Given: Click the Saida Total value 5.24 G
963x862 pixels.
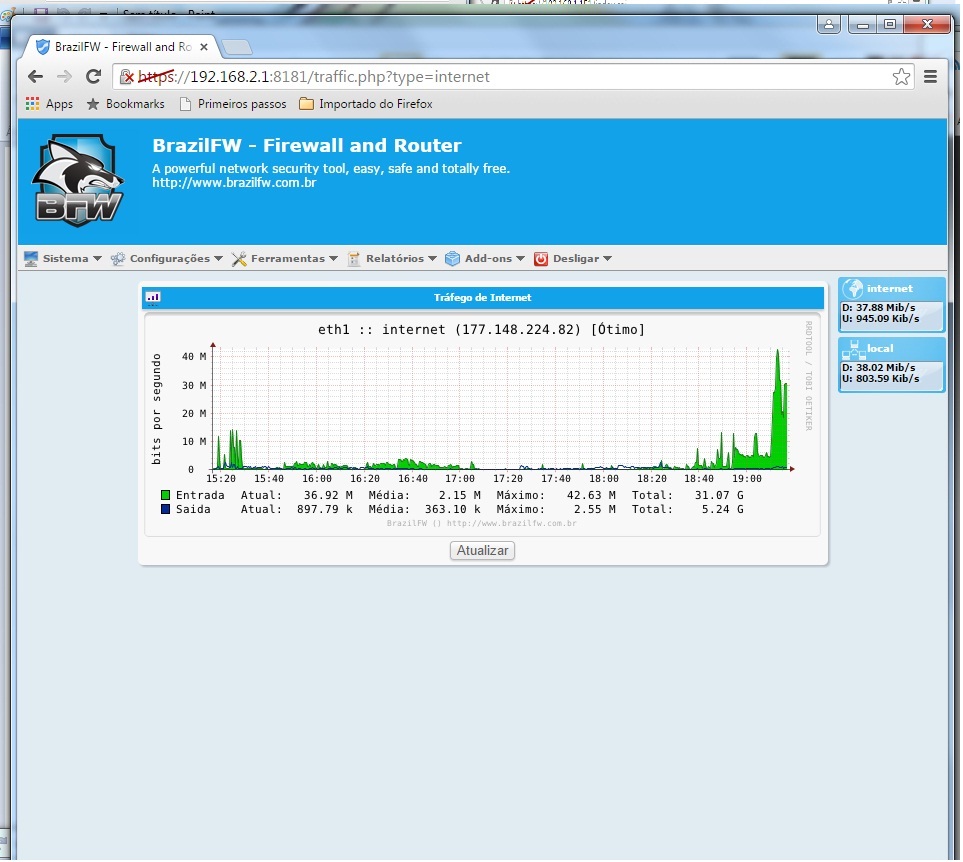Looking at the screenshot, I should point(723,510).
